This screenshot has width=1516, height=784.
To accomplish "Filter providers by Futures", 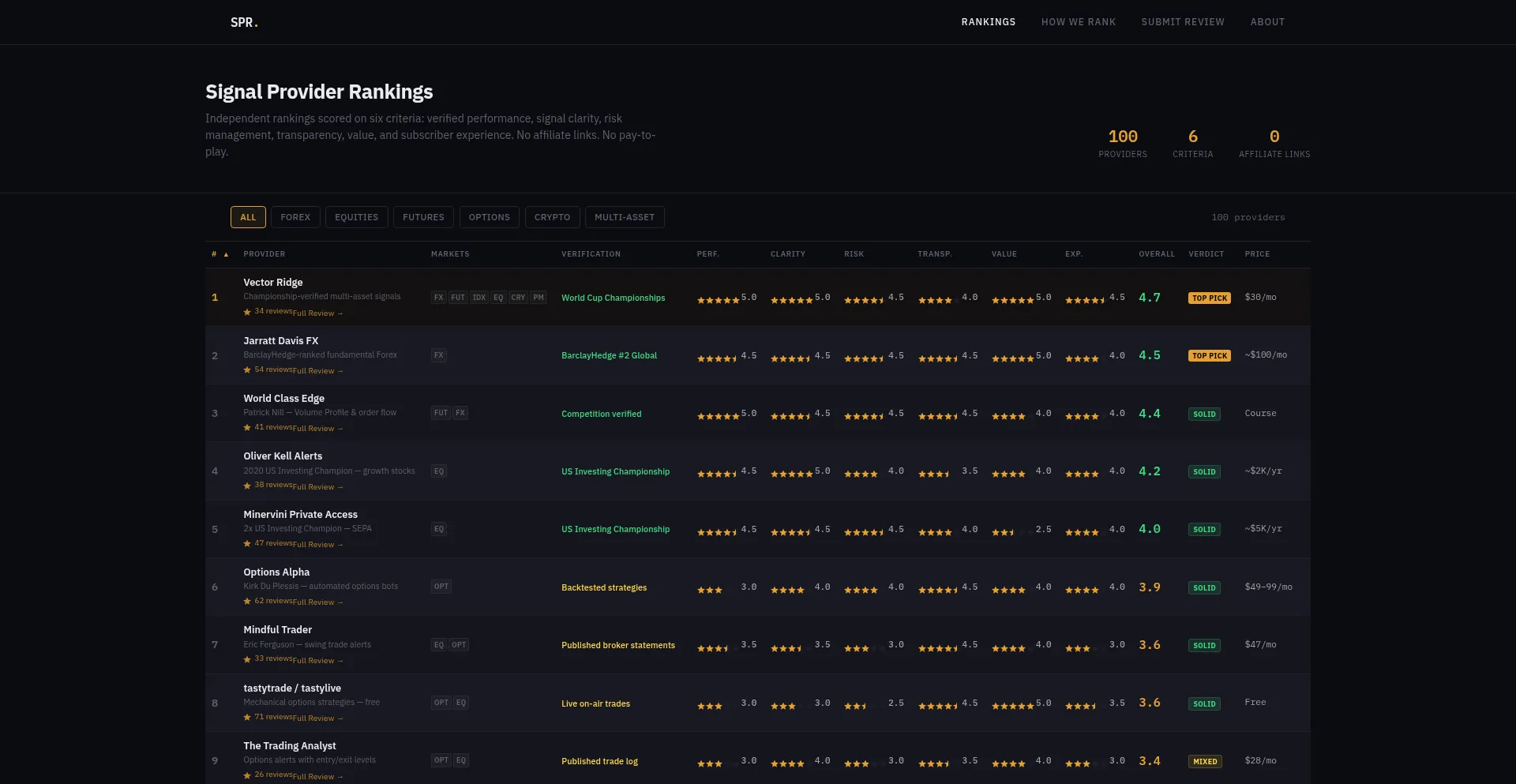I will click(423, 217).
